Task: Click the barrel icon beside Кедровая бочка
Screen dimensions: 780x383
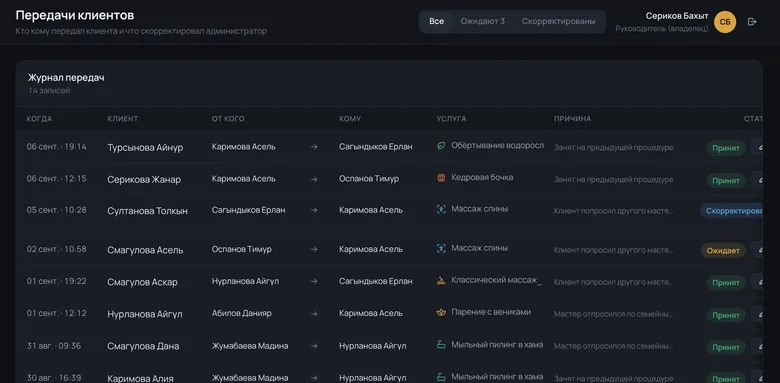Action: 441,178
